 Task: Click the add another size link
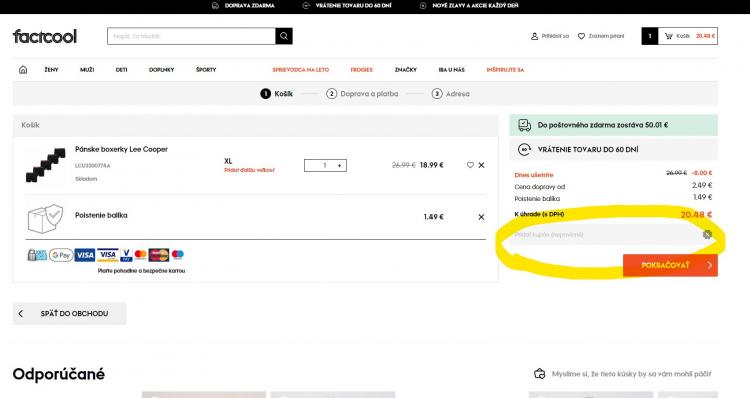[249, 170]
